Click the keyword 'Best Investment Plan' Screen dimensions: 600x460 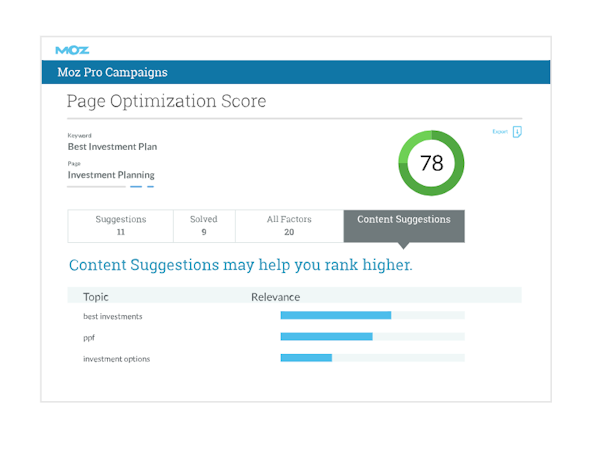pyautogui.click(x=112, y=147)
